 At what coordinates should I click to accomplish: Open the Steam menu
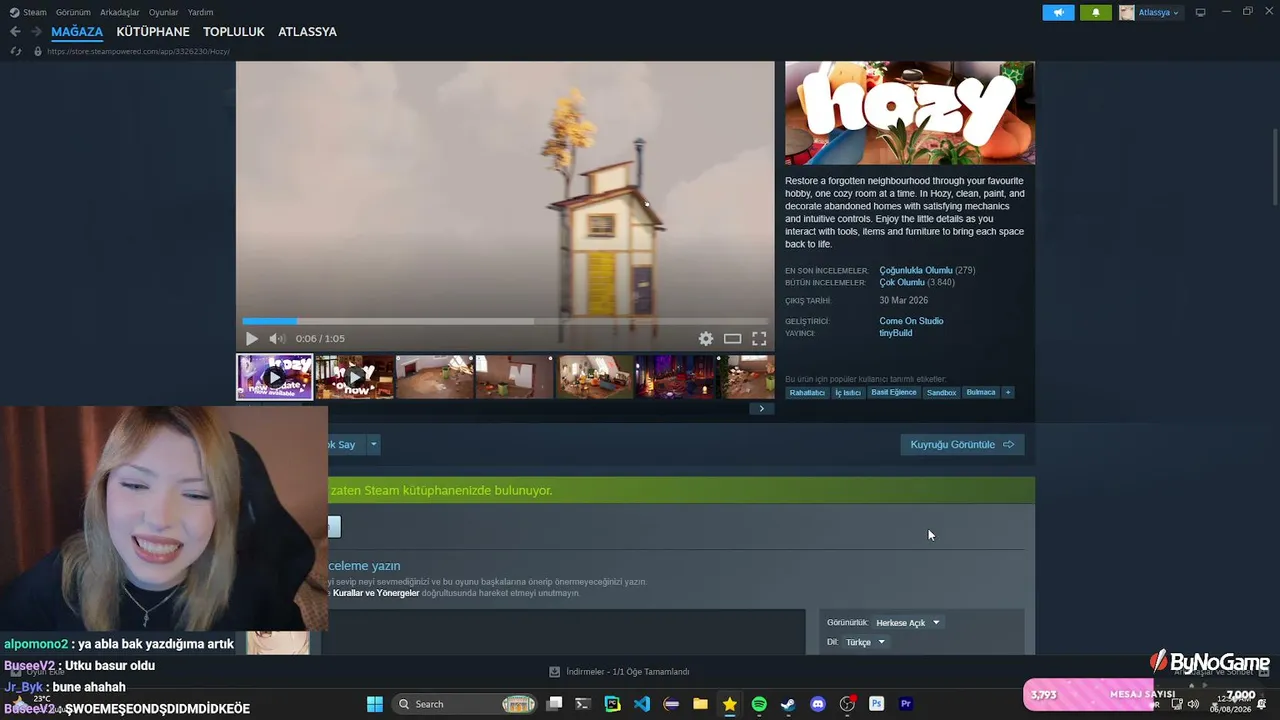point(35,12)
